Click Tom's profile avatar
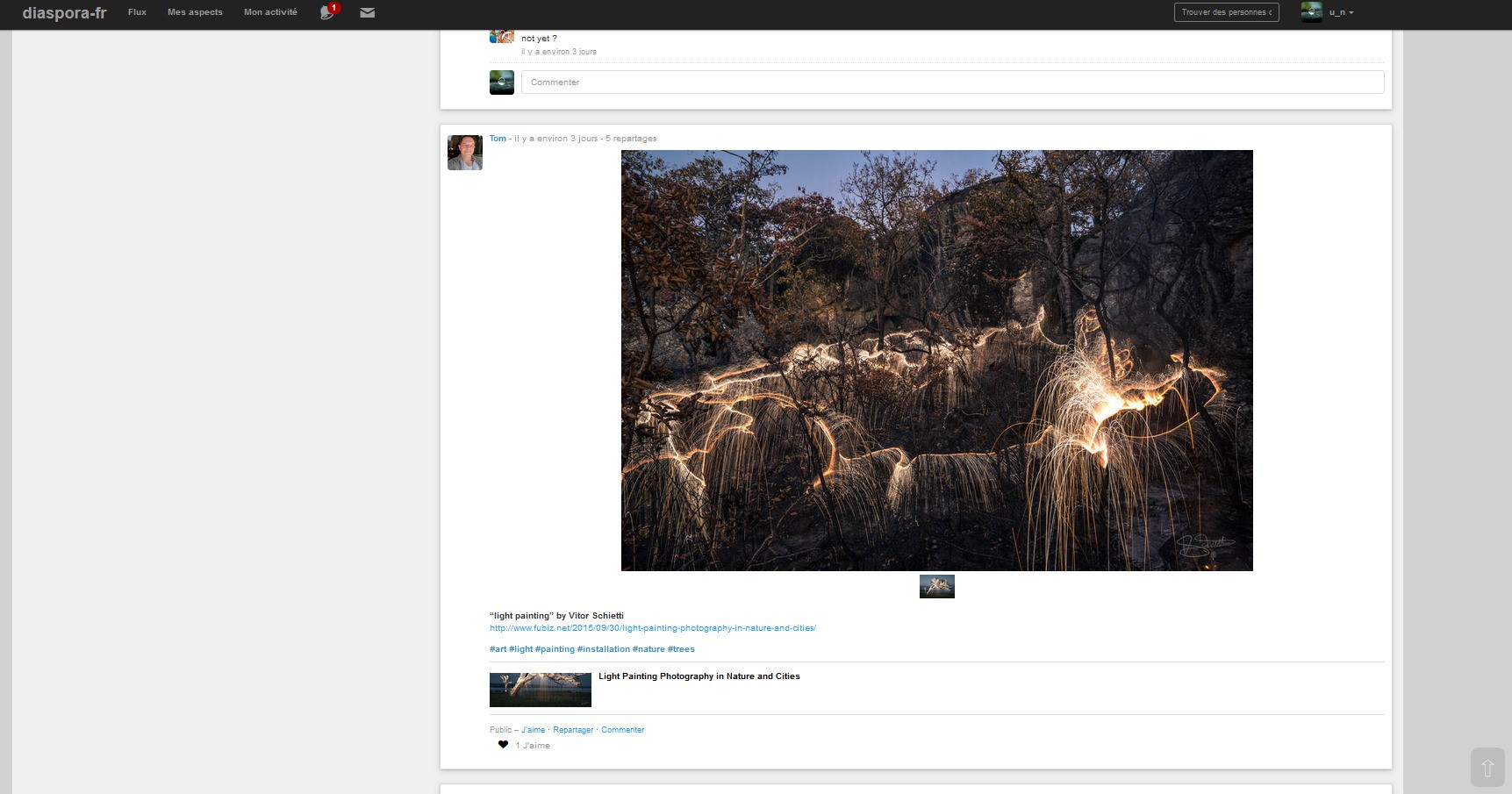This screenshot has height=794, width=1512. click(x=465, y=153)
